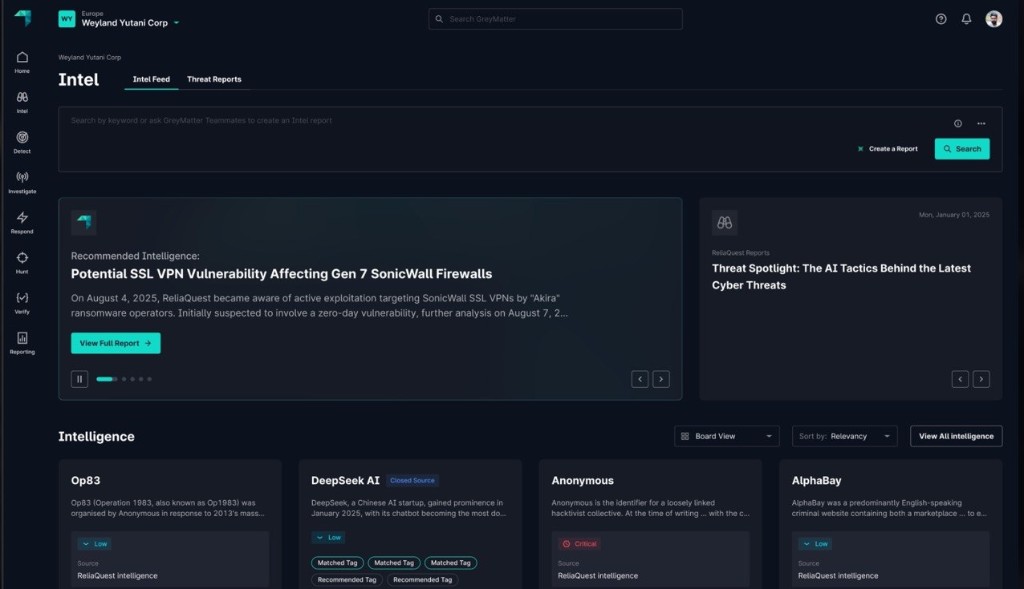Open the help question mark icon
Screen dimensions: 1024x589
(940, 19)
